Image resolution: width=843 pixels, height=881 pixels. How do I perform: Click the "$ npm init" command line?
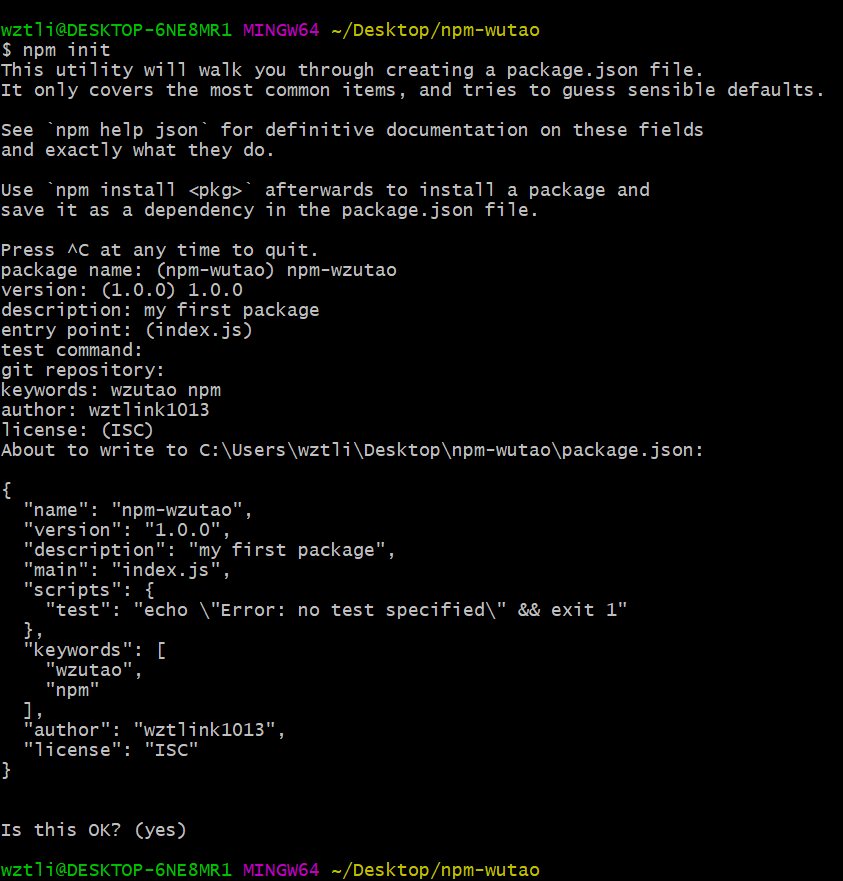[56, 50]
